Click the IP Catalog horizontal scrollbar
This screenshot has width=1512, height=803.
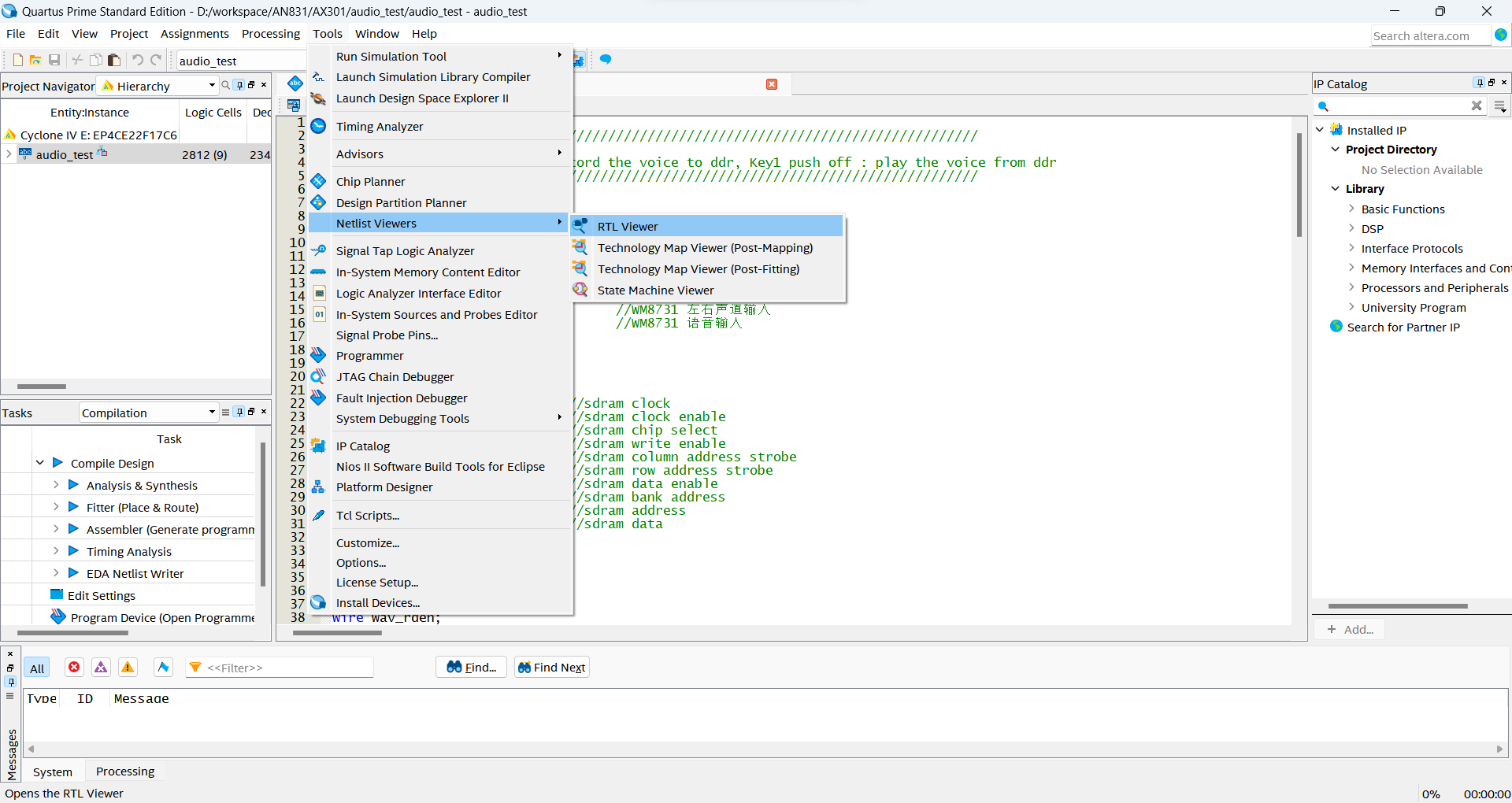1398,606
